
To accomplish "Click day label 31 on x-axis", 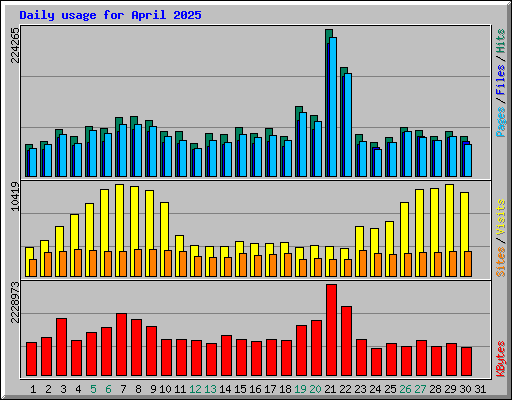I will click(x=480, y=389).
